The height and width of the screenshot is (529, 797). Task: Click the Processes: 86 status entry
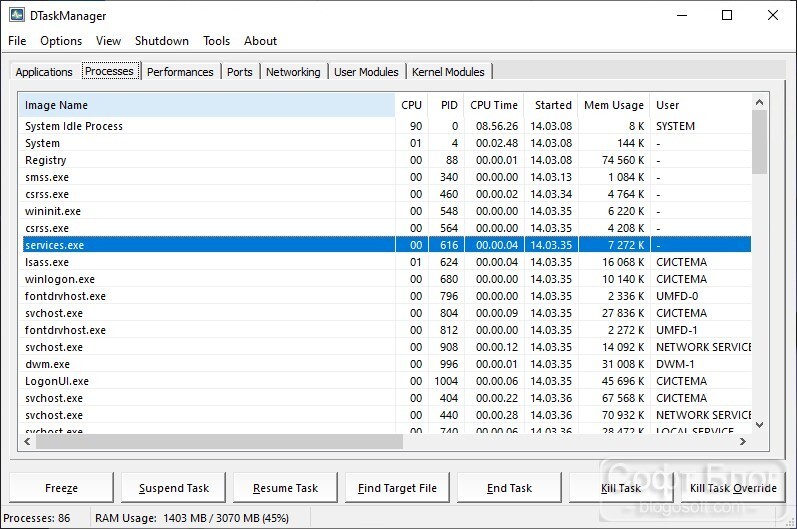point(37,518)
